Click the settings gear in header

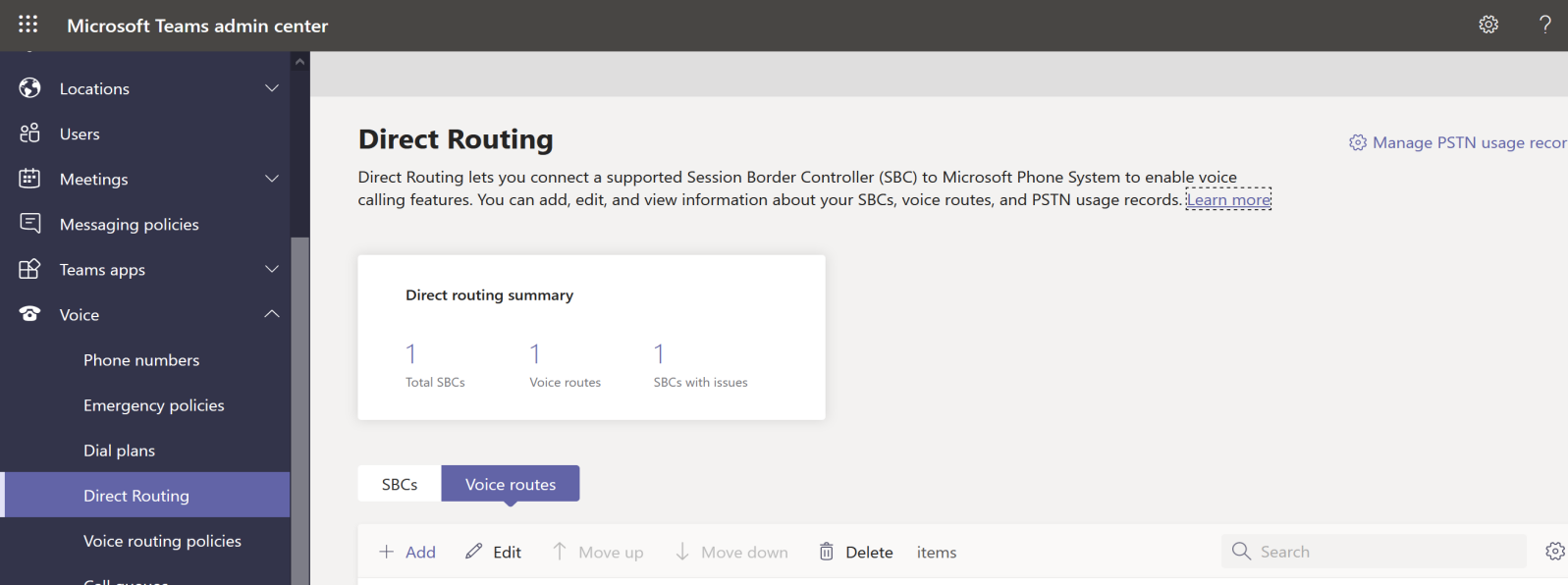click(1488, 25)
